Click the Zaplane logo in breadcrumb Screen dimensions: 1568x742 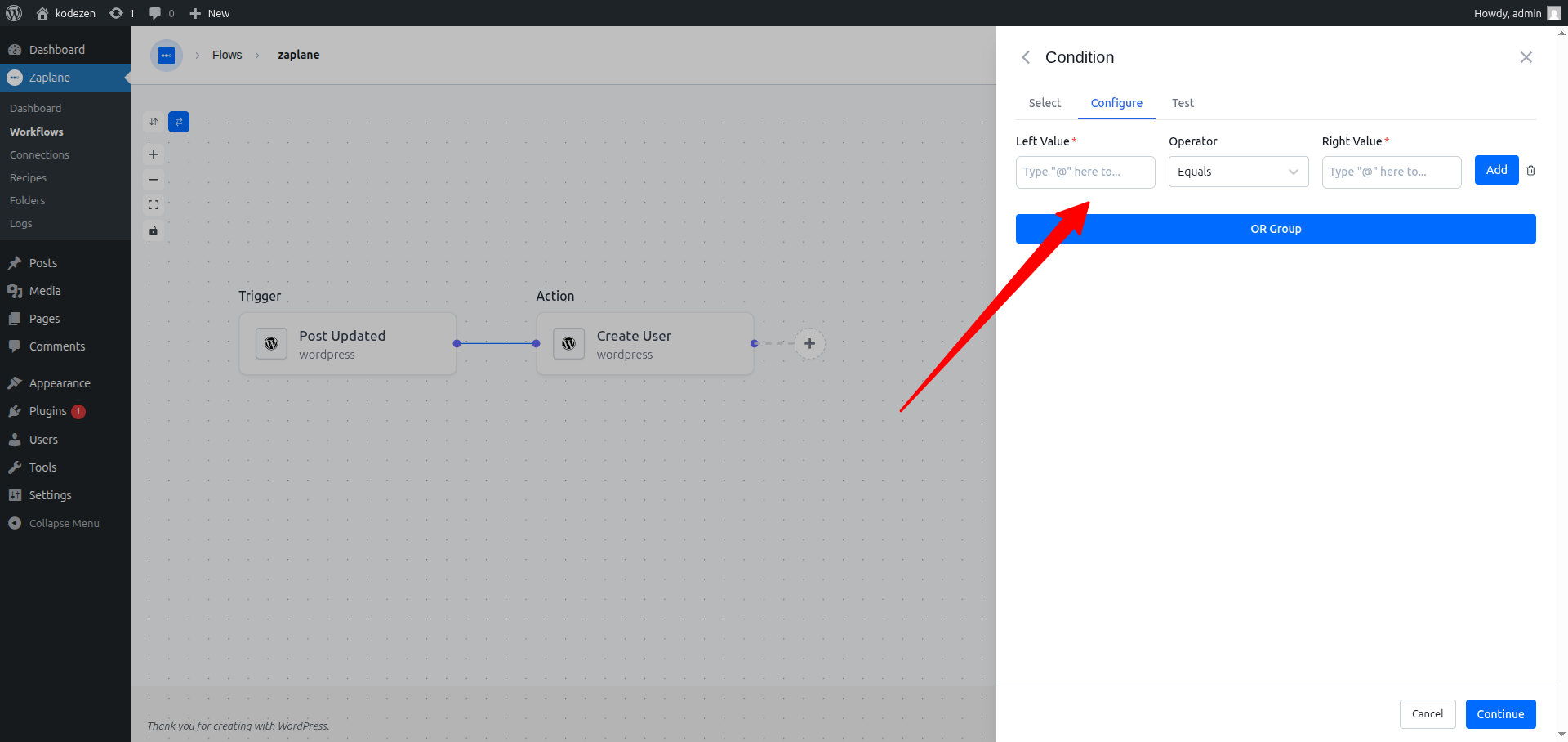[167, 56]
